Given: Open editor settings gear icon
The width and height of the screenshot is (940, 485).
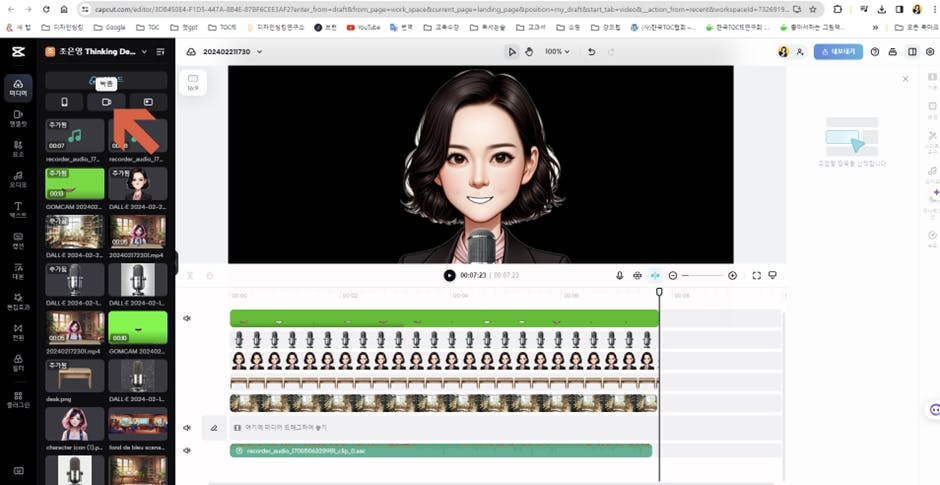Looking at the screenshot, I should [930, 52].
